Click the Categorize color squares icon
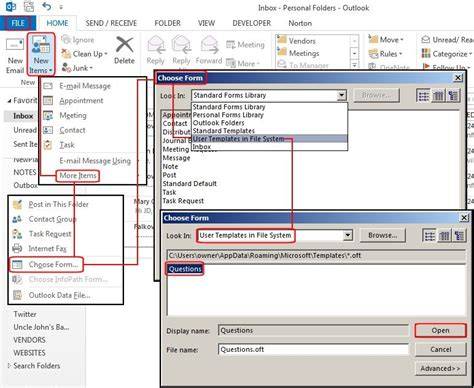 [x=426, y=53]
